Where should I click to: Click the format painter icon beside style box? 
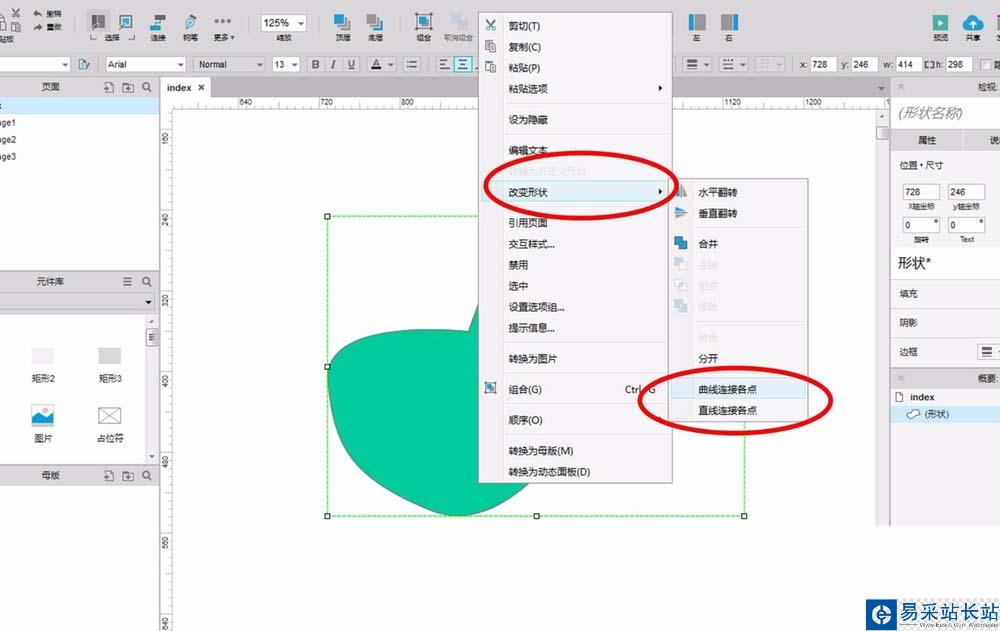[84, 64]
